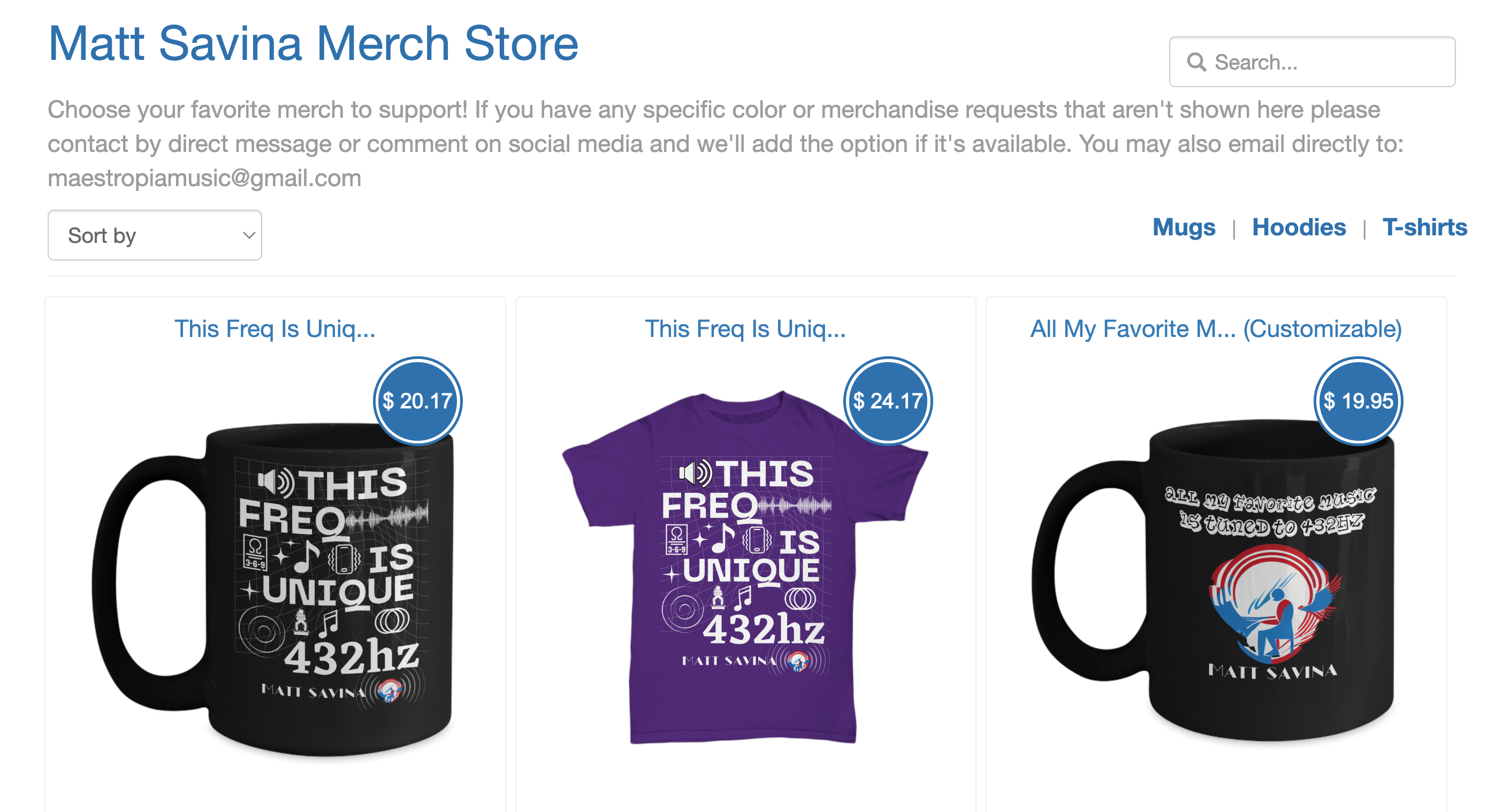Open the first This Freq Is Uniq... mug title
The width and height of the screenshot is (1495, 812).
275,329
